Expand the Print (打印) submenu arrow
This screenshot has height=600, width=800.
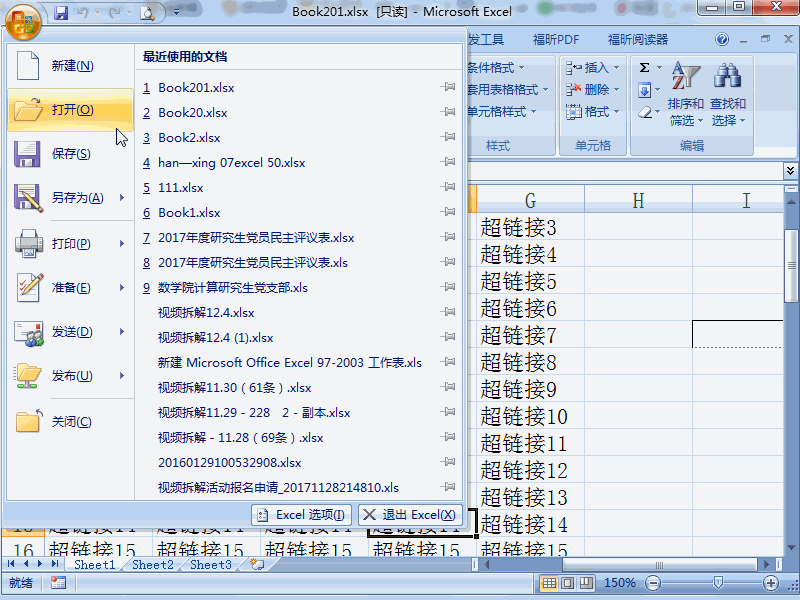tap(122, 243)
